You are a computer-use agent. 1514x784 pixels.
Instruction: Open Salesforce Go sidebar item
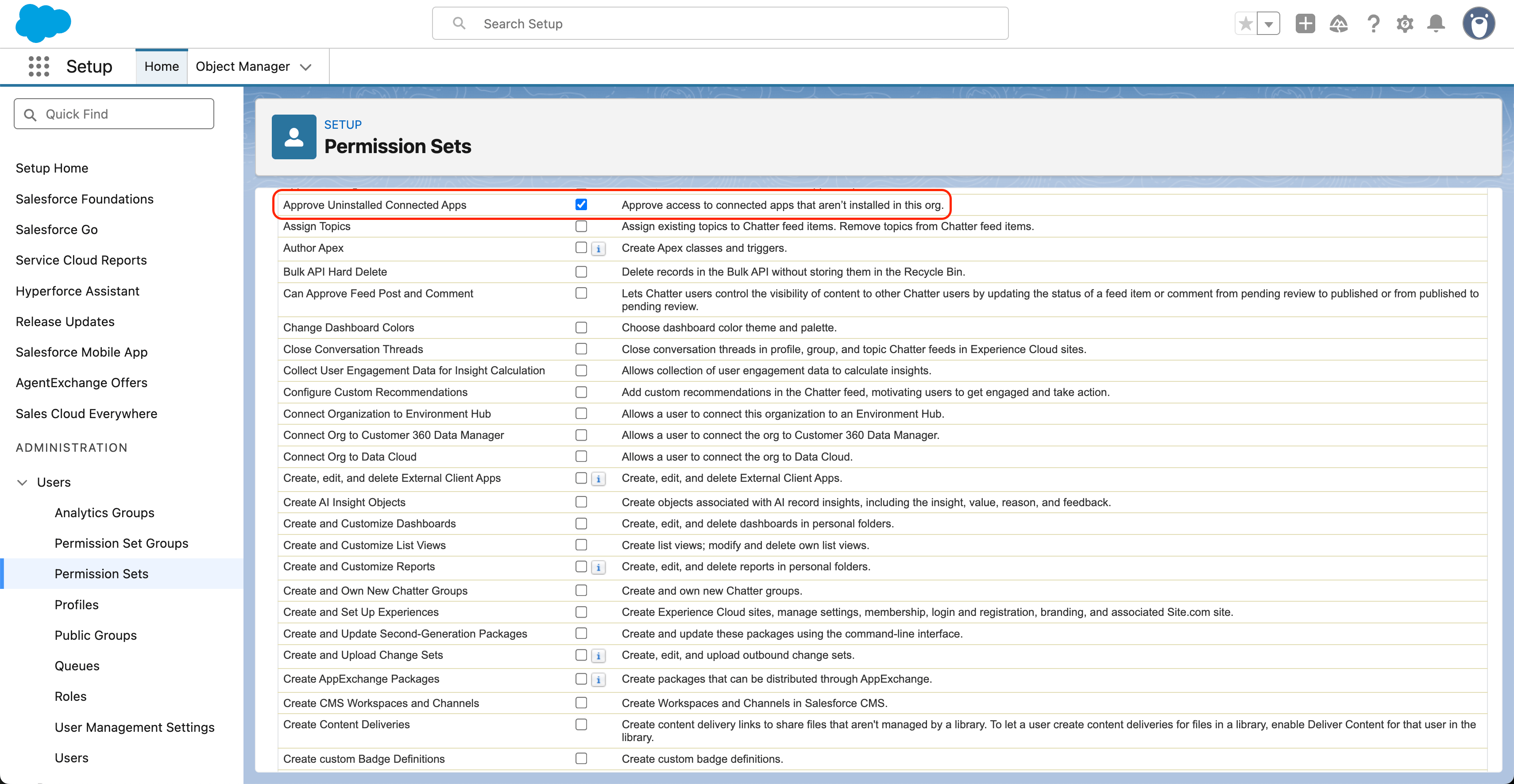point(56,230)
